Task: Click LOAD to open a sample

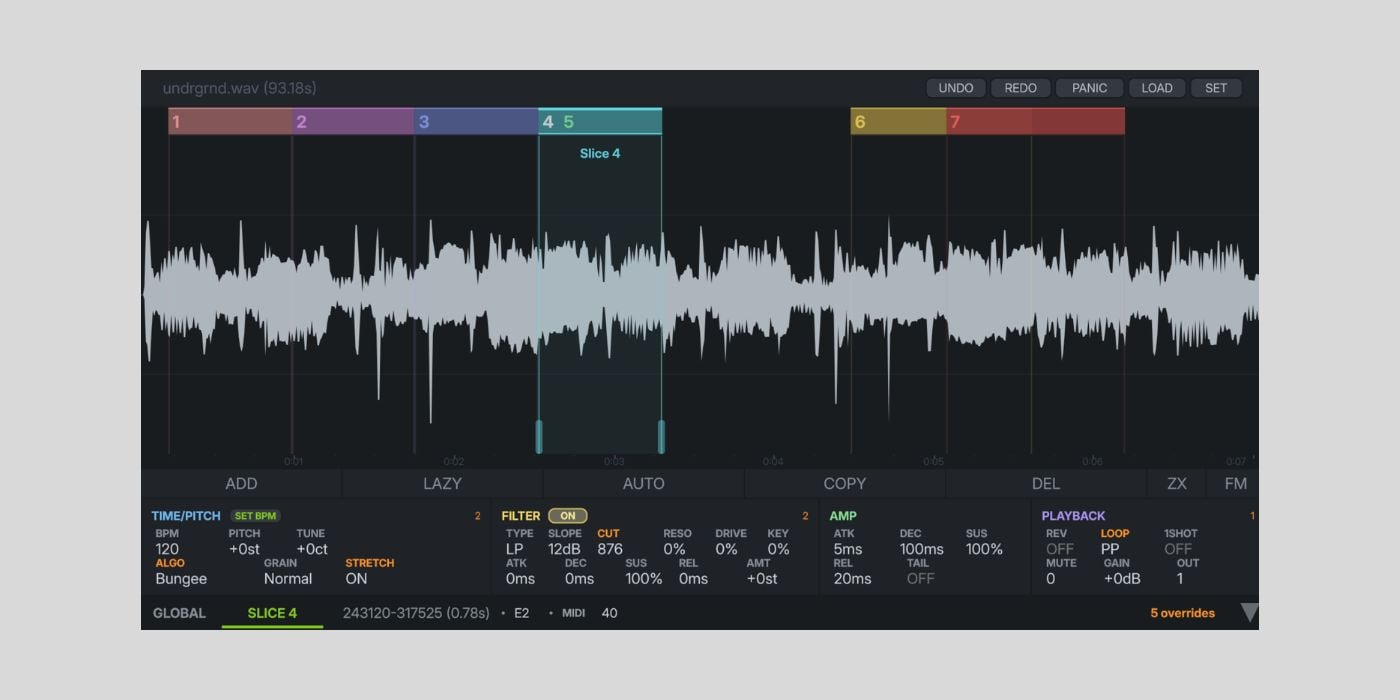Action: (1156, 88)
